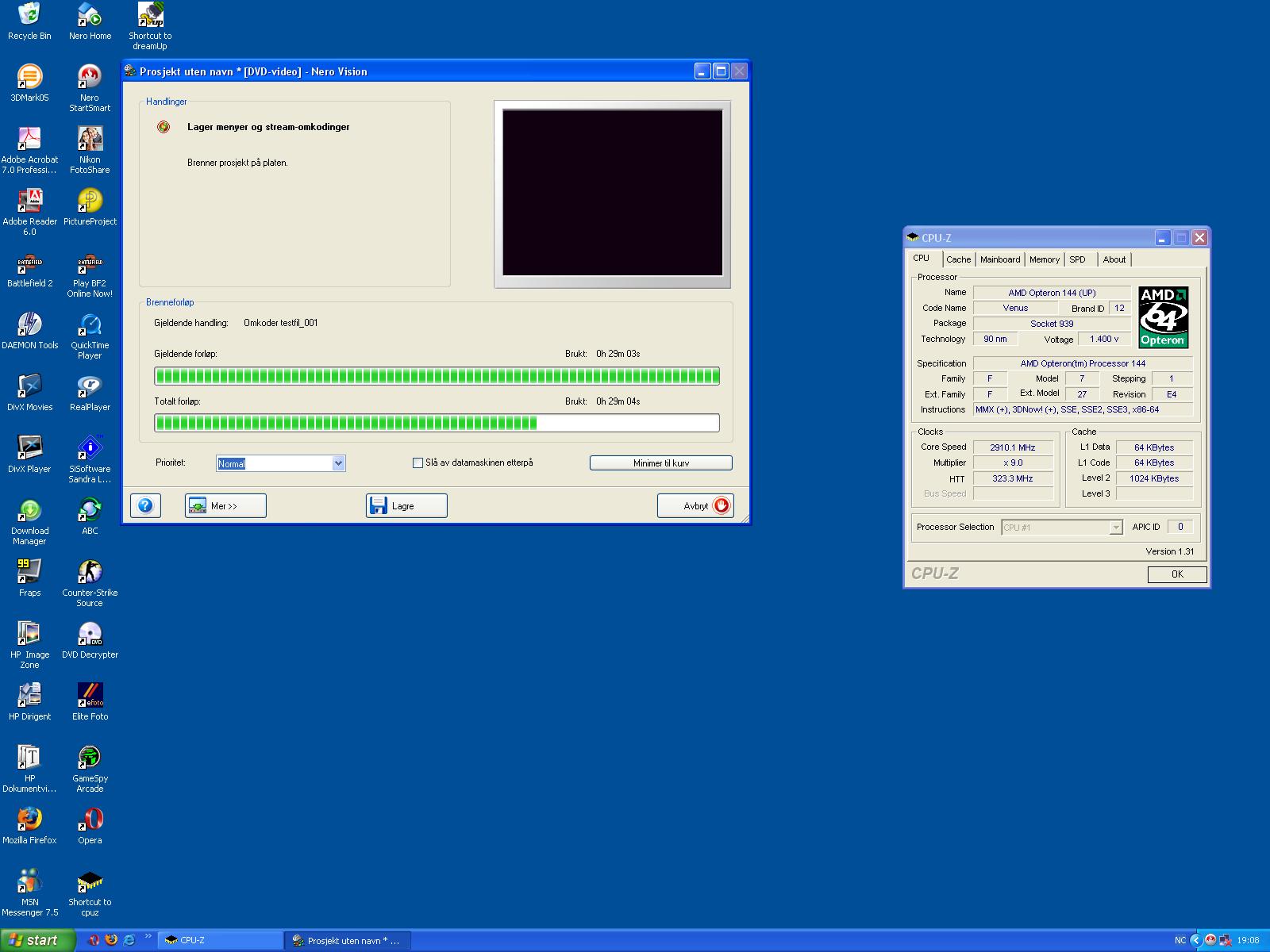Select the 3DMark05 desktop icon
This screenshot has width=1270, height=952.
coord(29,83)
